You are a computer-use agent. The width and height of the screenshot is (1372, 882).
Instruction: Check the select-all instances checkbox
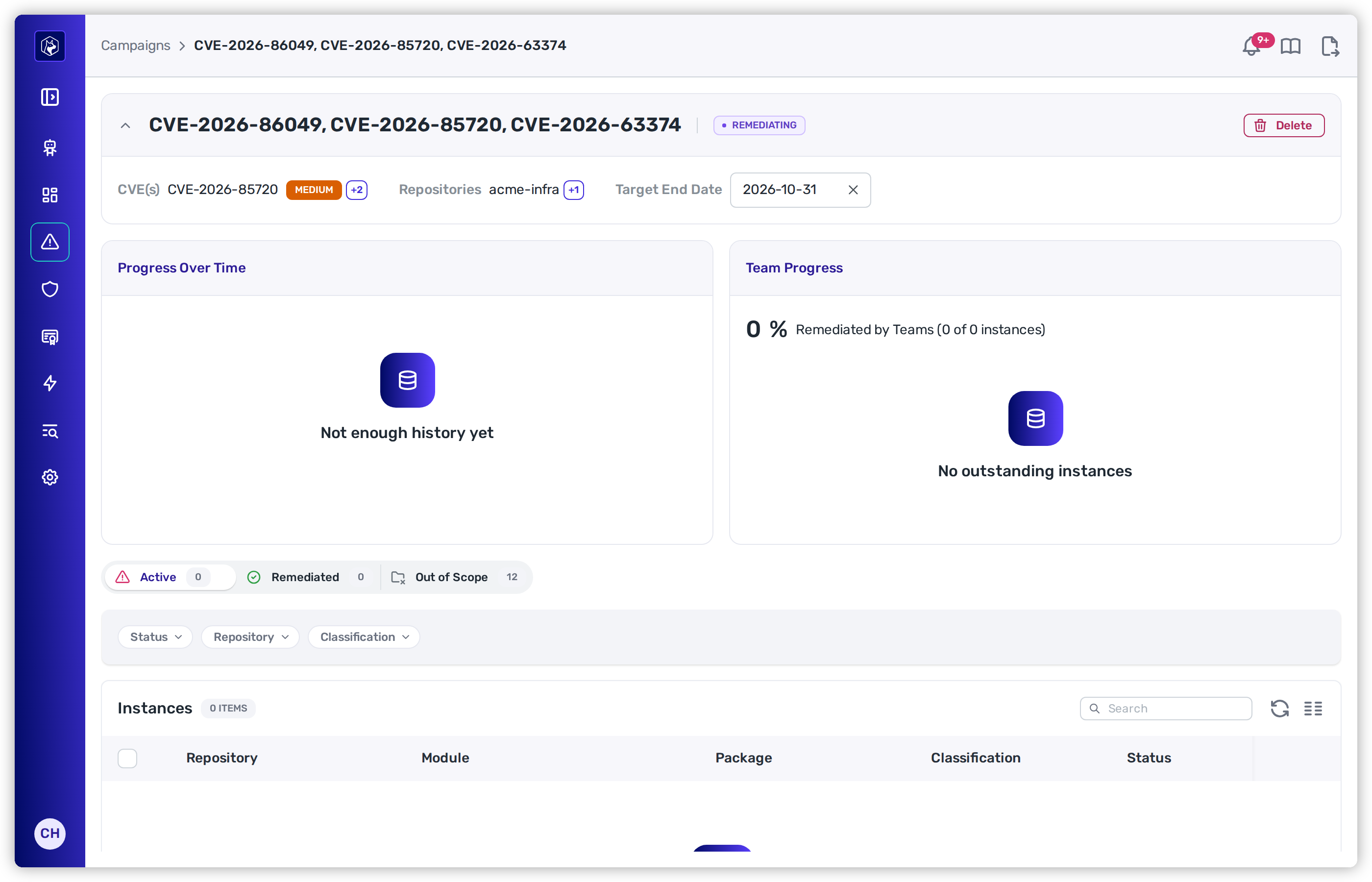(x=127, y=759)
